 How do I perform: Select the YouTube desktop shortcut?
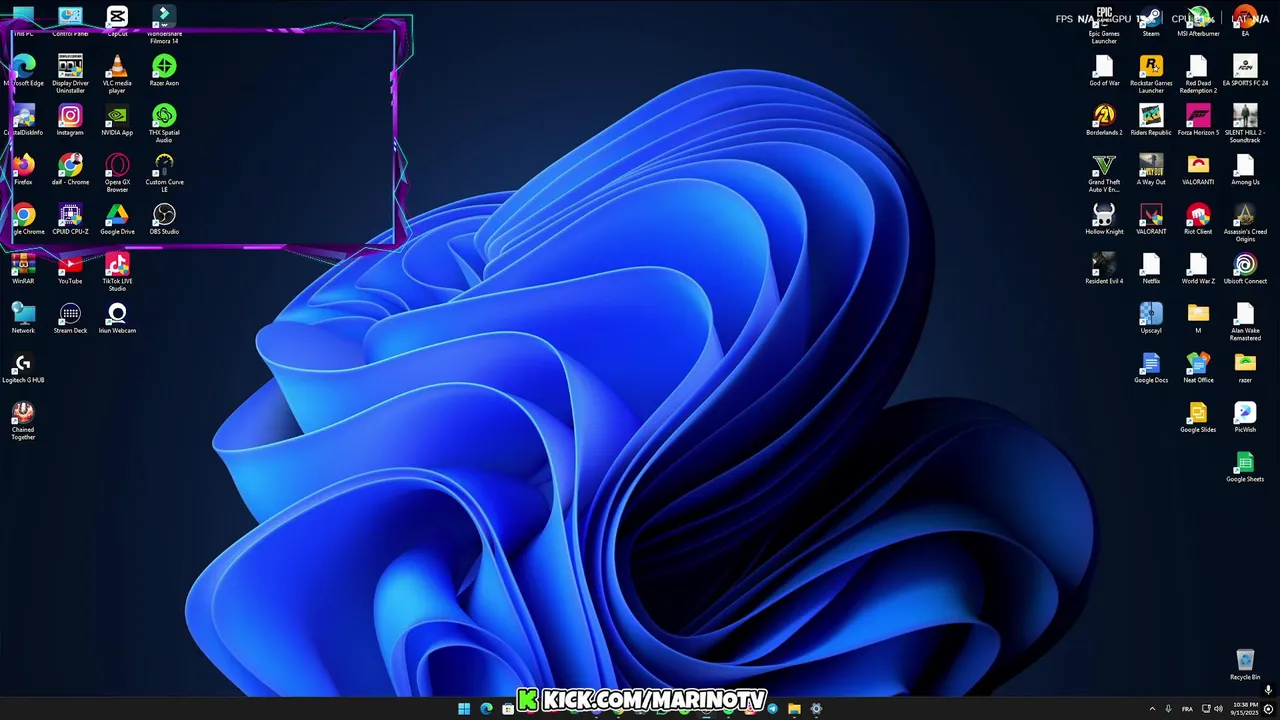click(70, 269)
